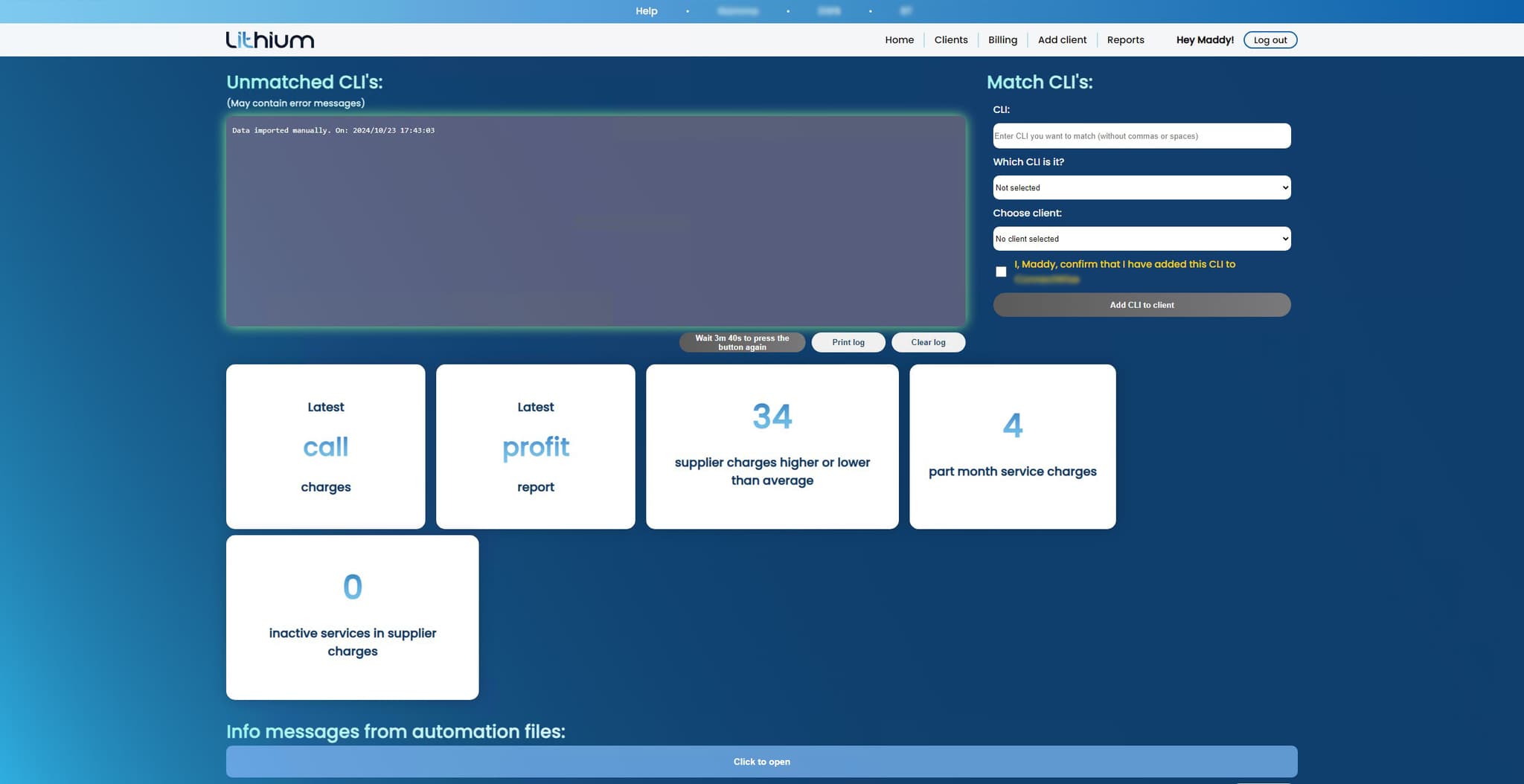Click the CLI entry input field
Image resolution: width=1524 pixels, height=784 pixels.
[1141, 135]
